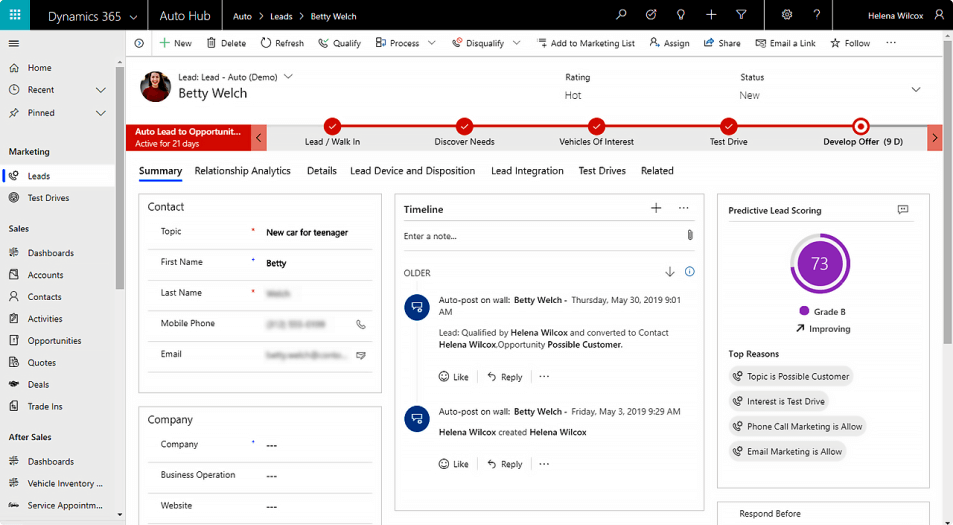Open the task flow checkmark icon

[651, 15]
